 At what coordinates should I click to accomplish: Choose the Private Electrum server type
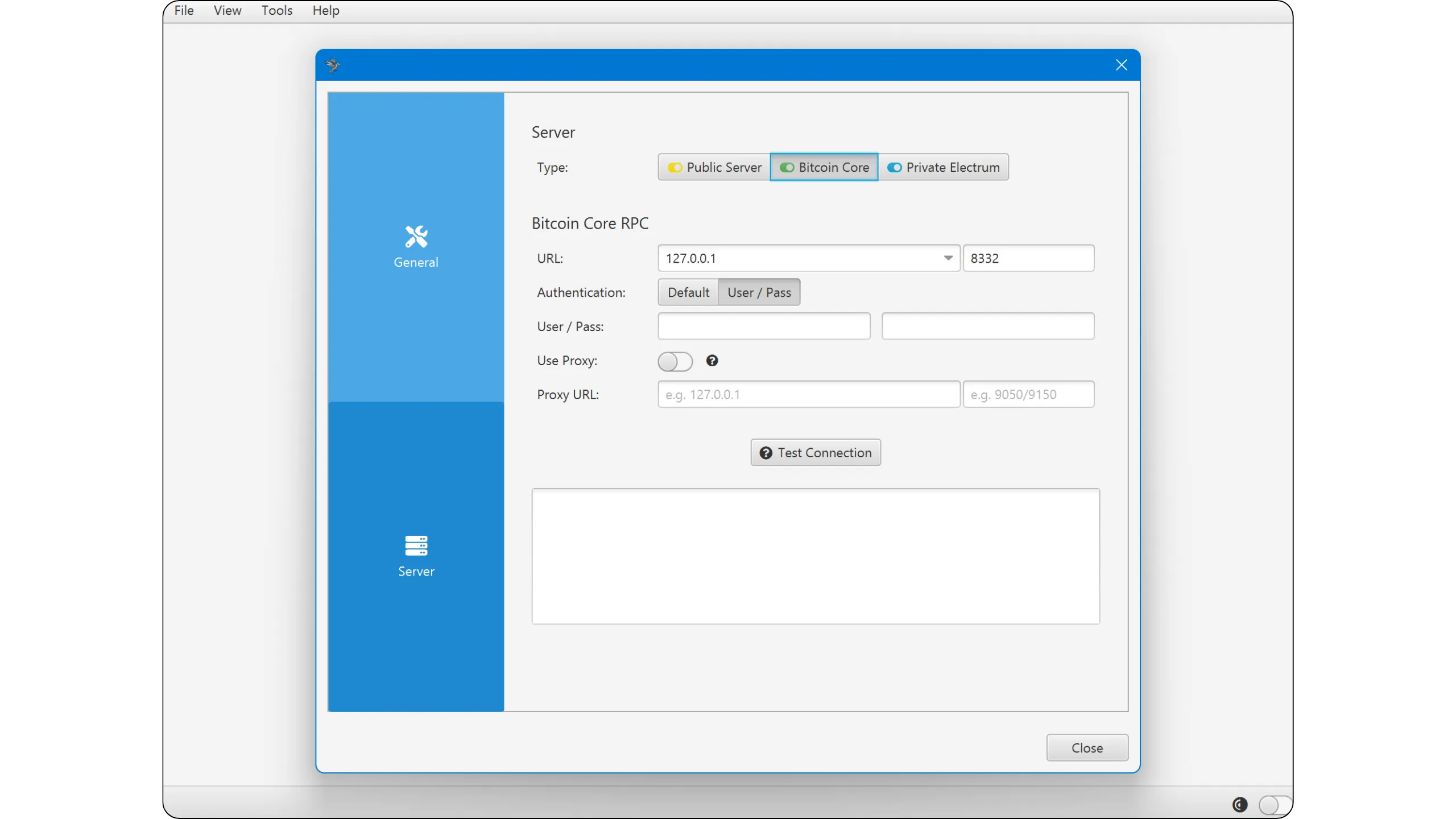pyautogui.click(x=944, y=167)
